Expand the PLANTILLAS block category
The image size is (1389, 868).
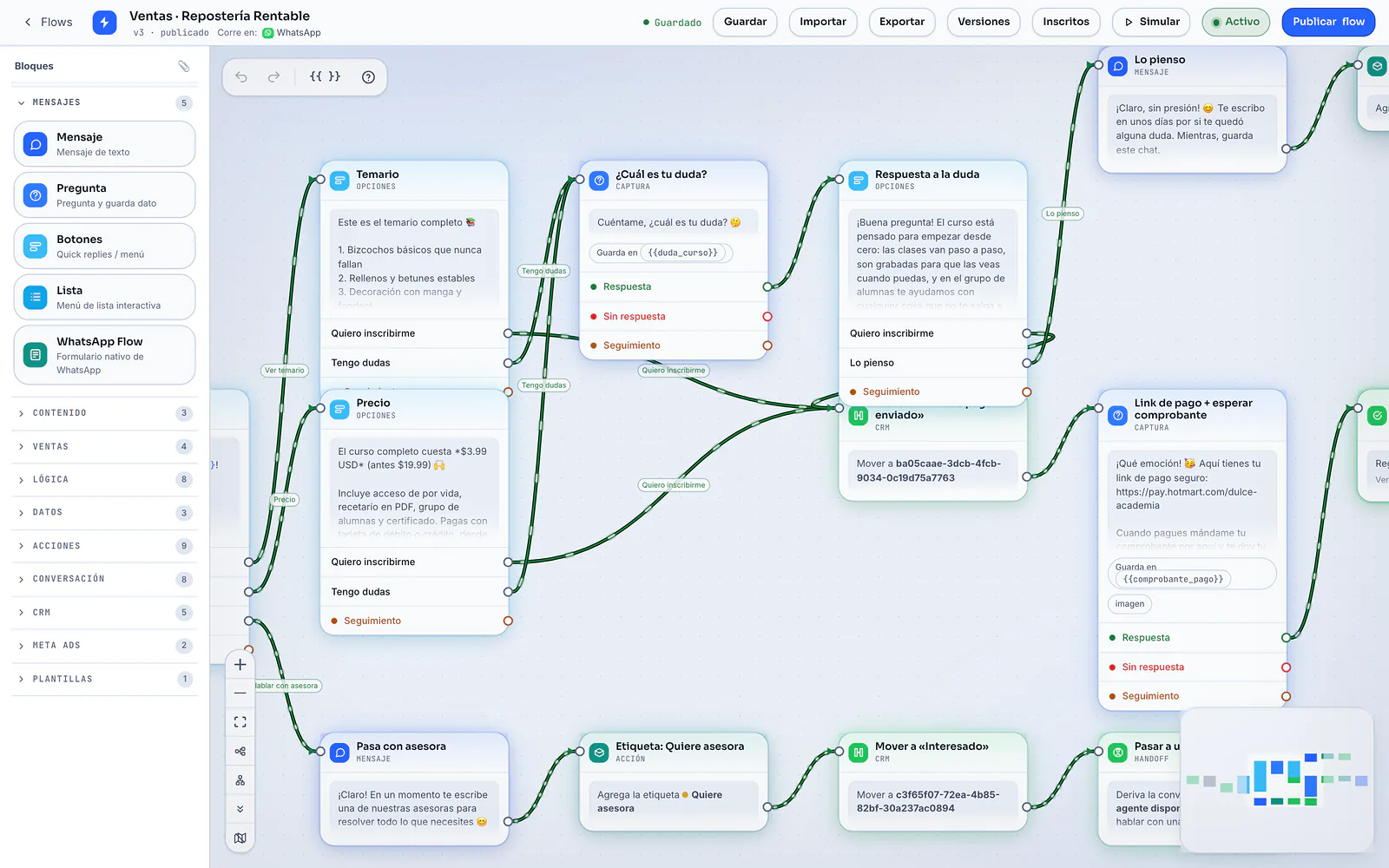pos(104,679)
